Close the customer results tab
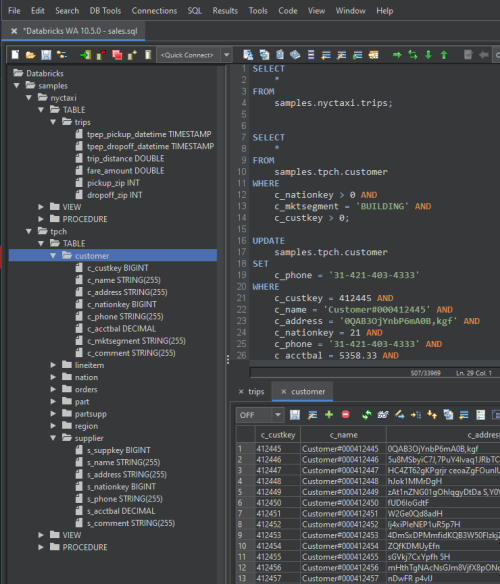The image size is (500, 584). 284,391
